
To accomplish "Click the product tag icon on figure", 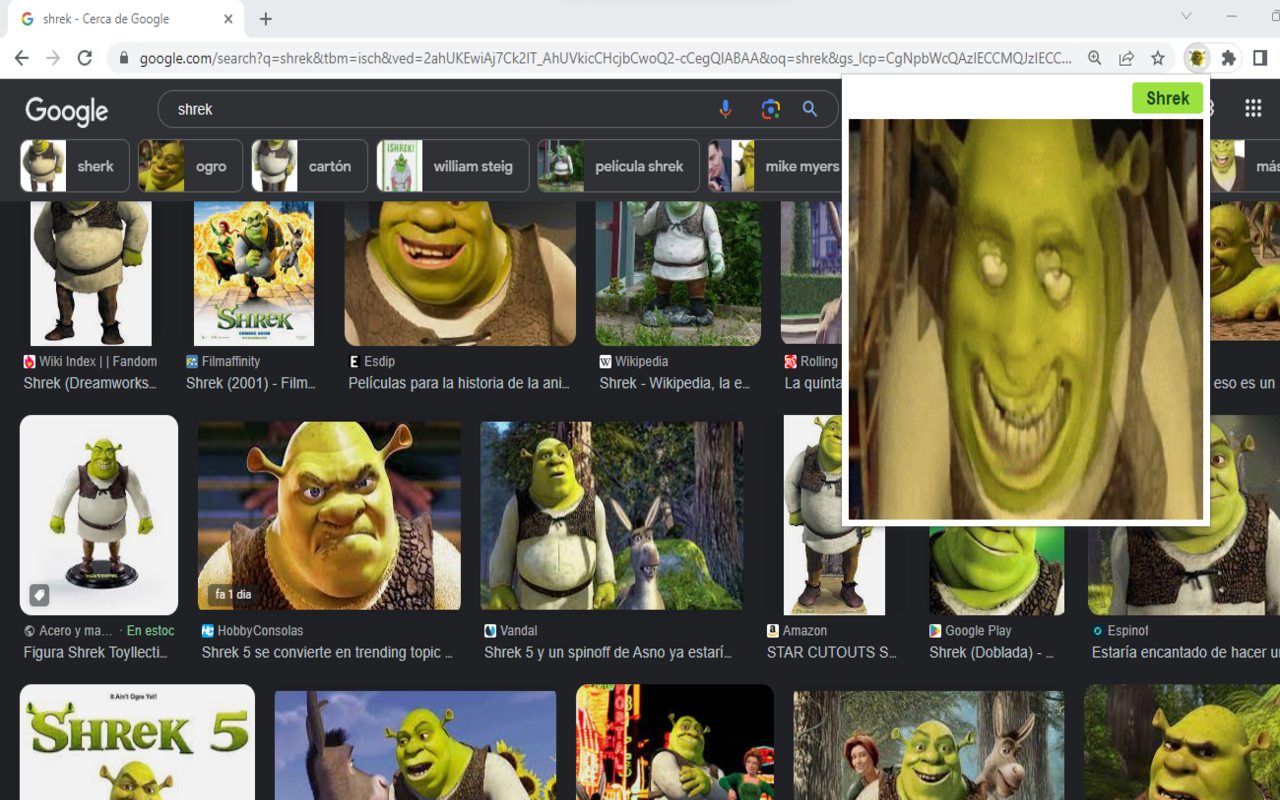I will point(39,595).
